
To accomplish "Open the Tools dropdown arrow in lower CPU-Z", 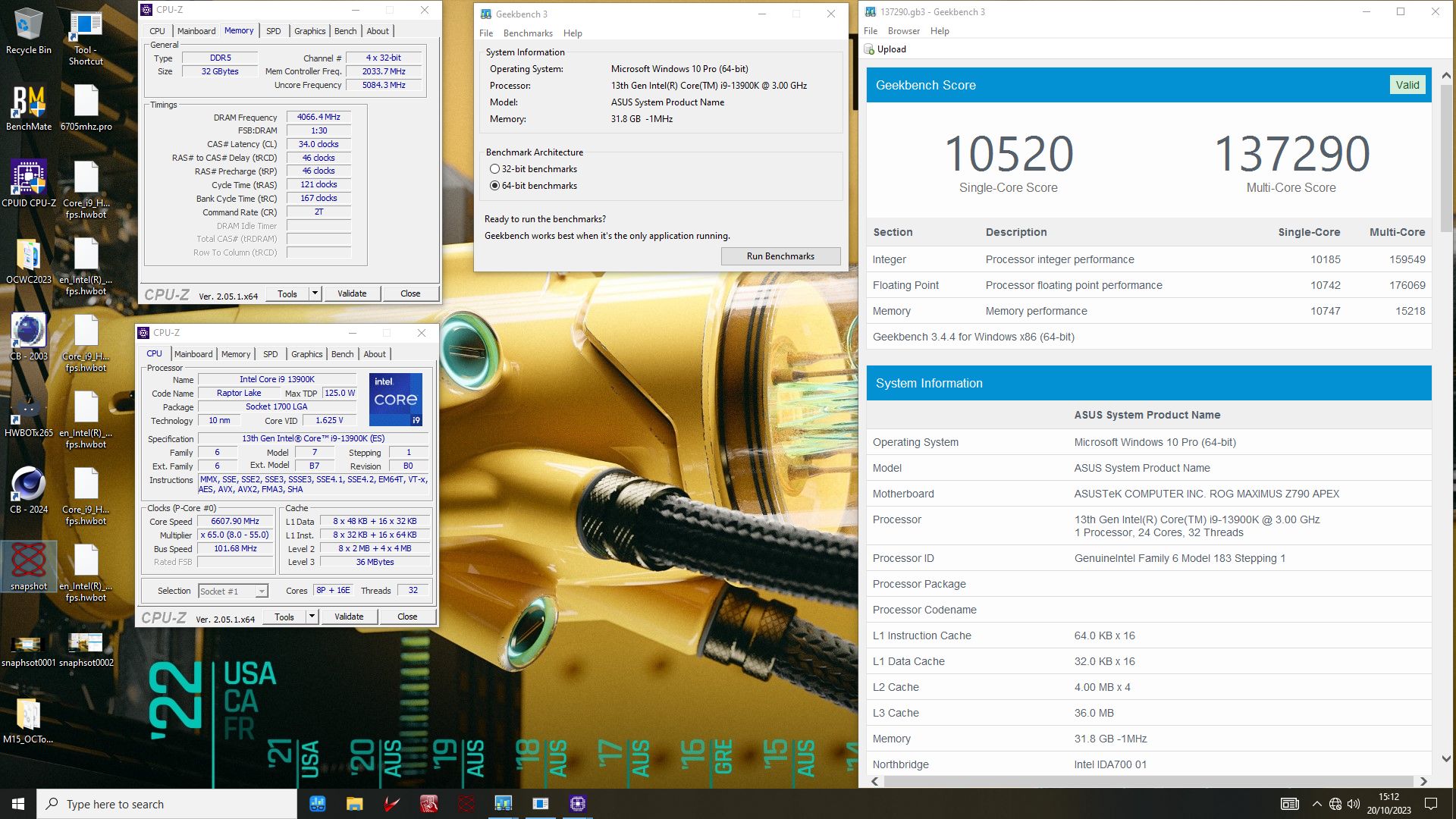I will click(x=312, y=617).
